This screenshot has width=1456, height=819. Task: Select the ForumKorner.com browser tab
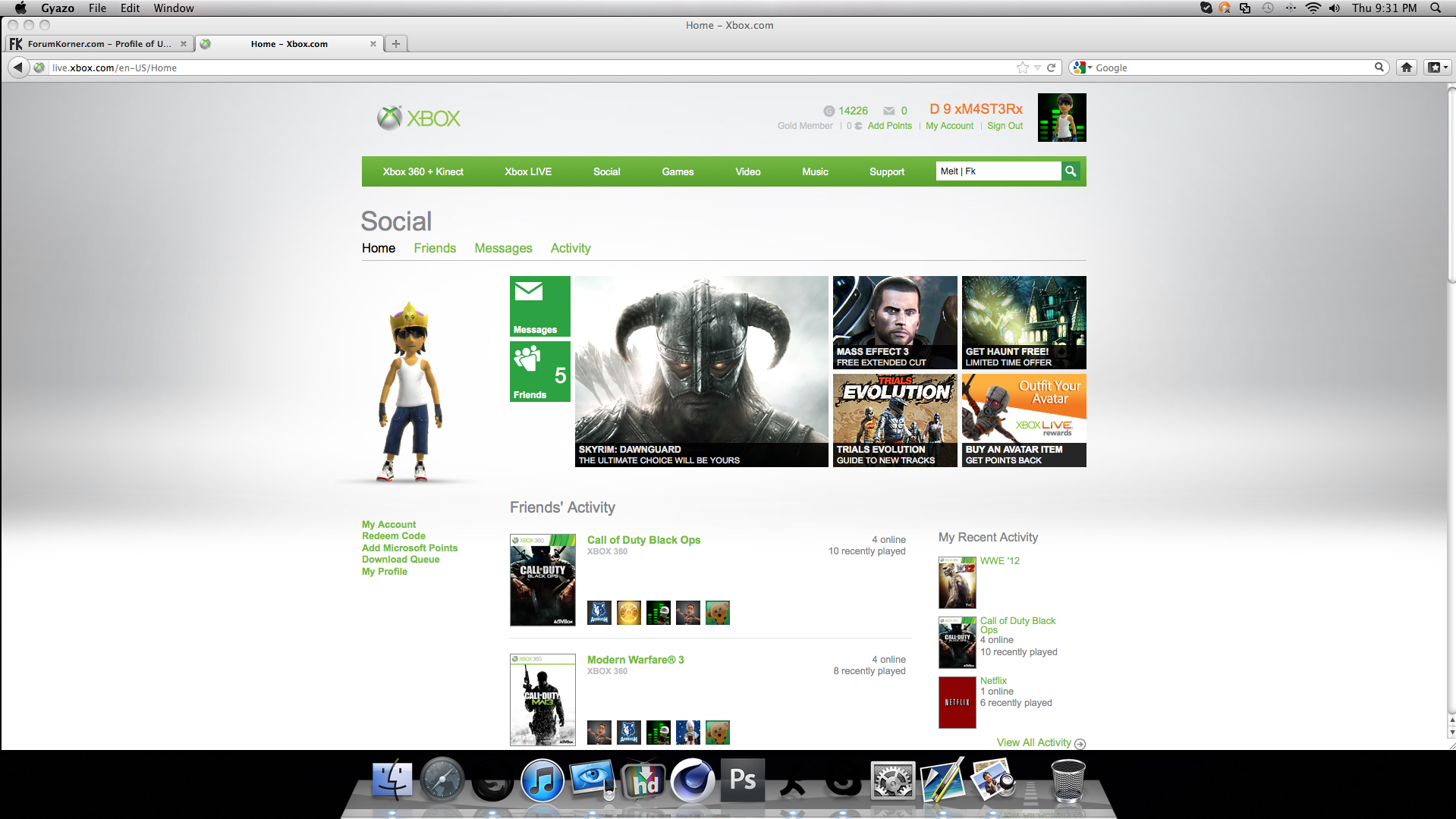coord(99,44)
